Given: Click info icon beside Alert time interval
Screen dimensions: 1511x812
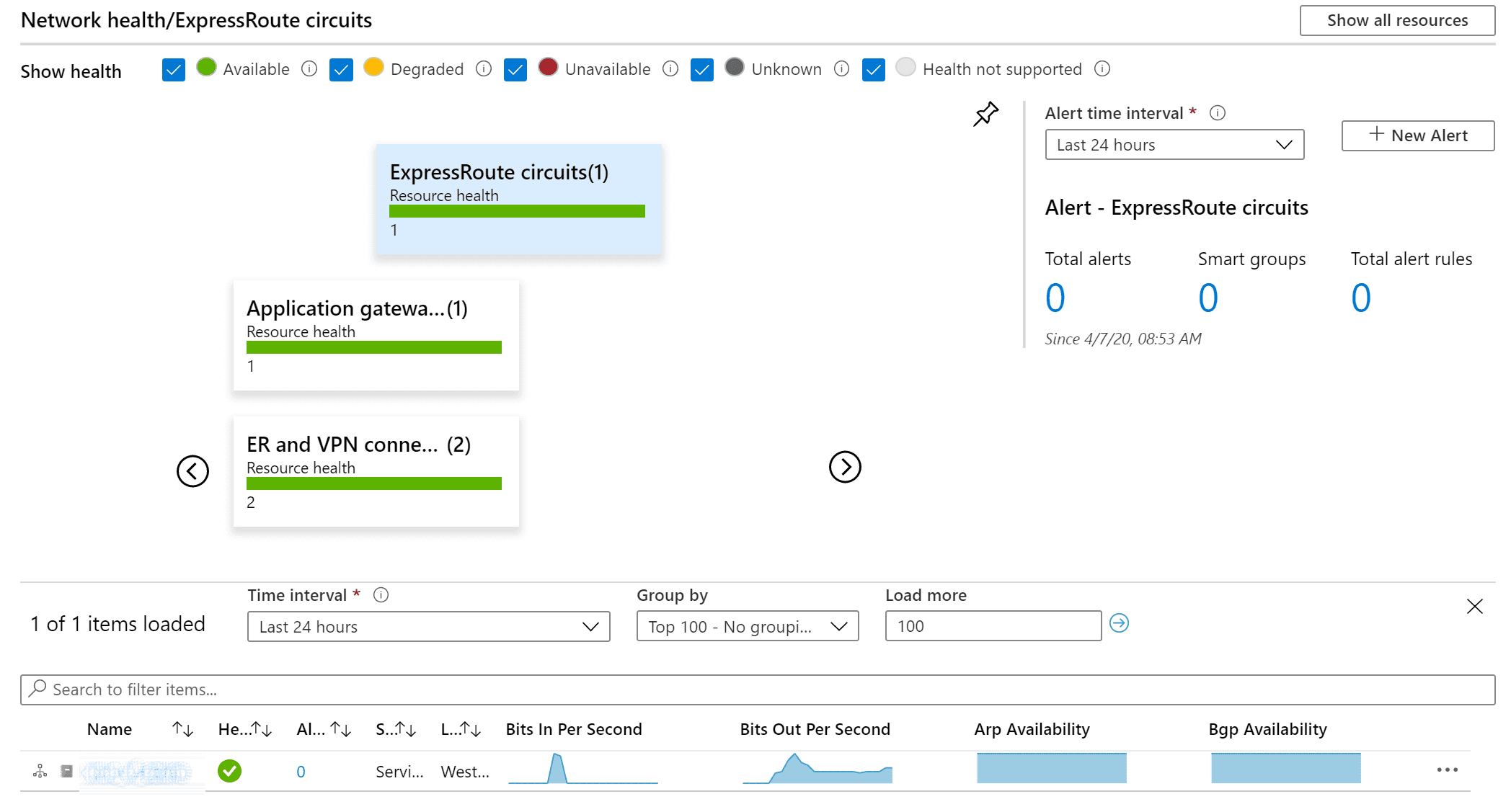Looking at the screenshot, I should click(x=1218, y=113).
